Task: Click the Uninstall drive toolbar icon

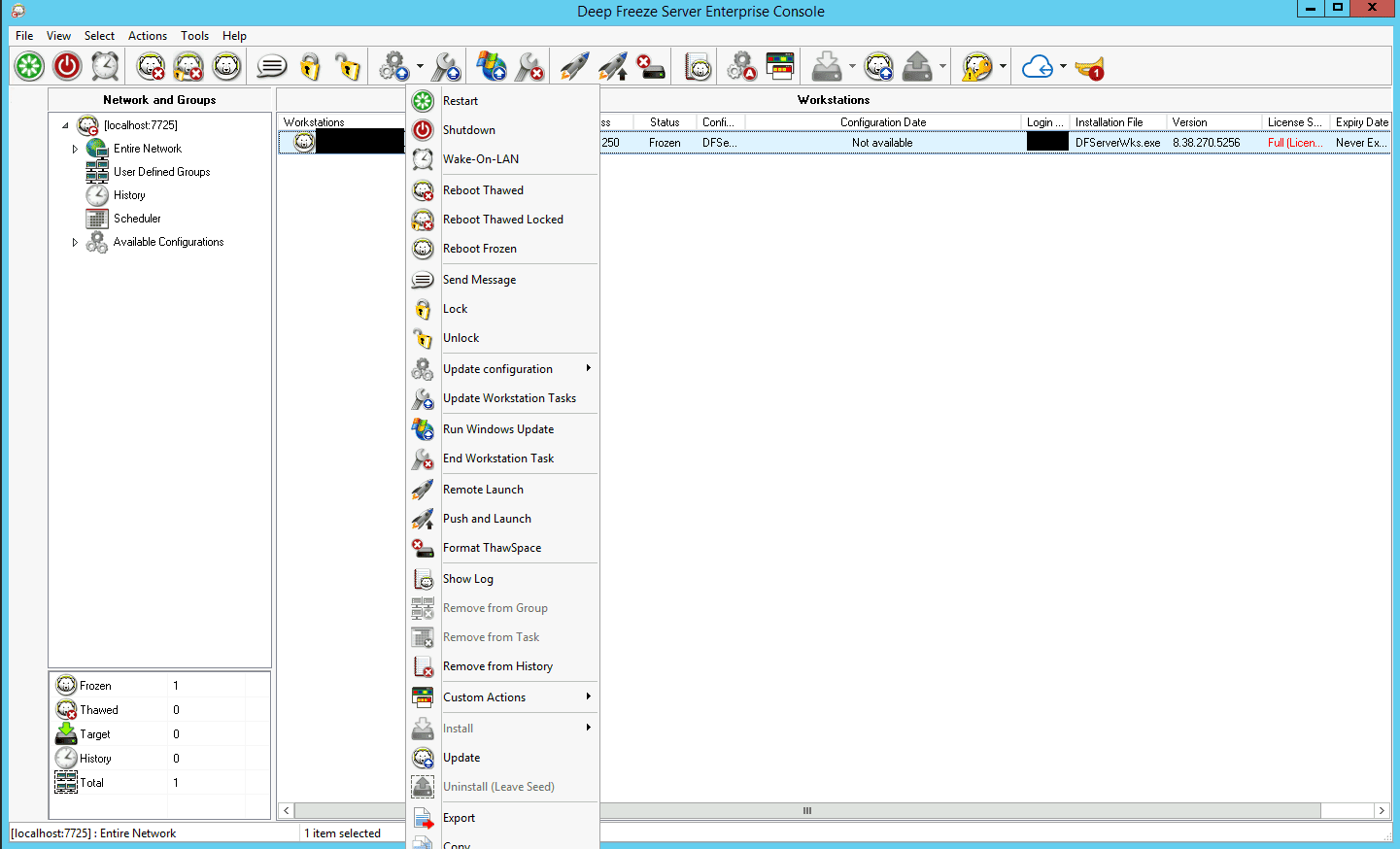Action: pyautogui.click(x=917, y=66)
